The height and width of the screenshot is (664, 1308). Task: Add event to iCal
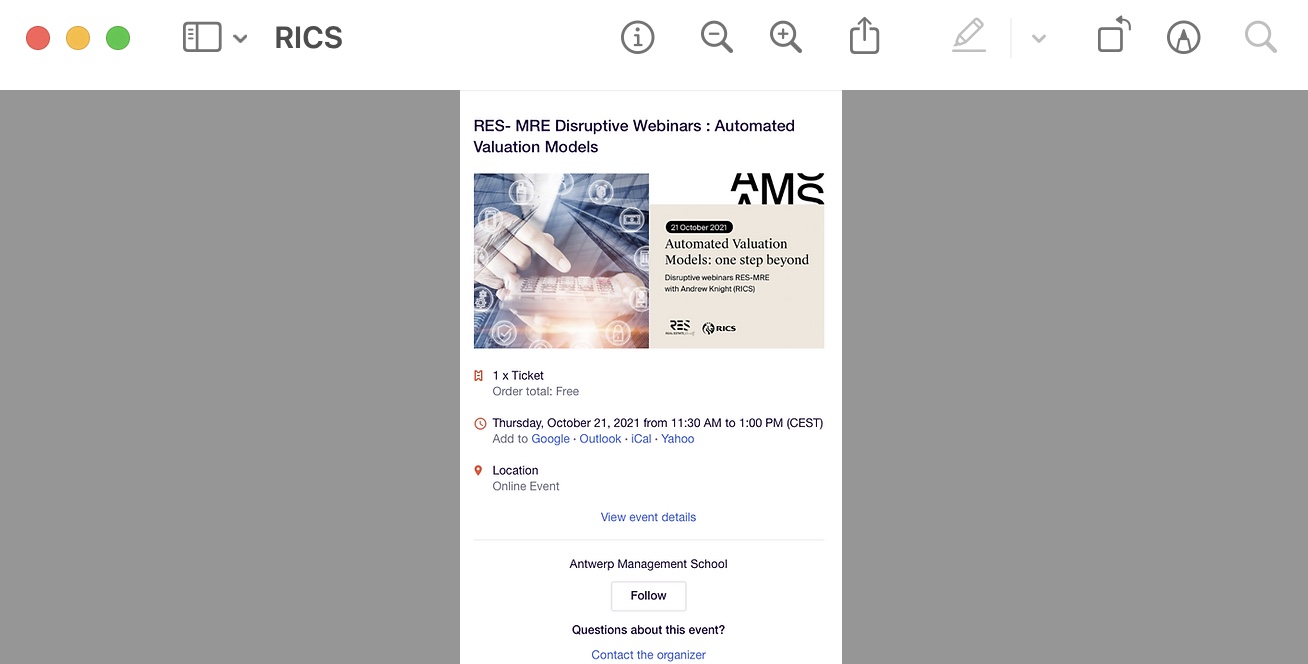click(641, 439)
